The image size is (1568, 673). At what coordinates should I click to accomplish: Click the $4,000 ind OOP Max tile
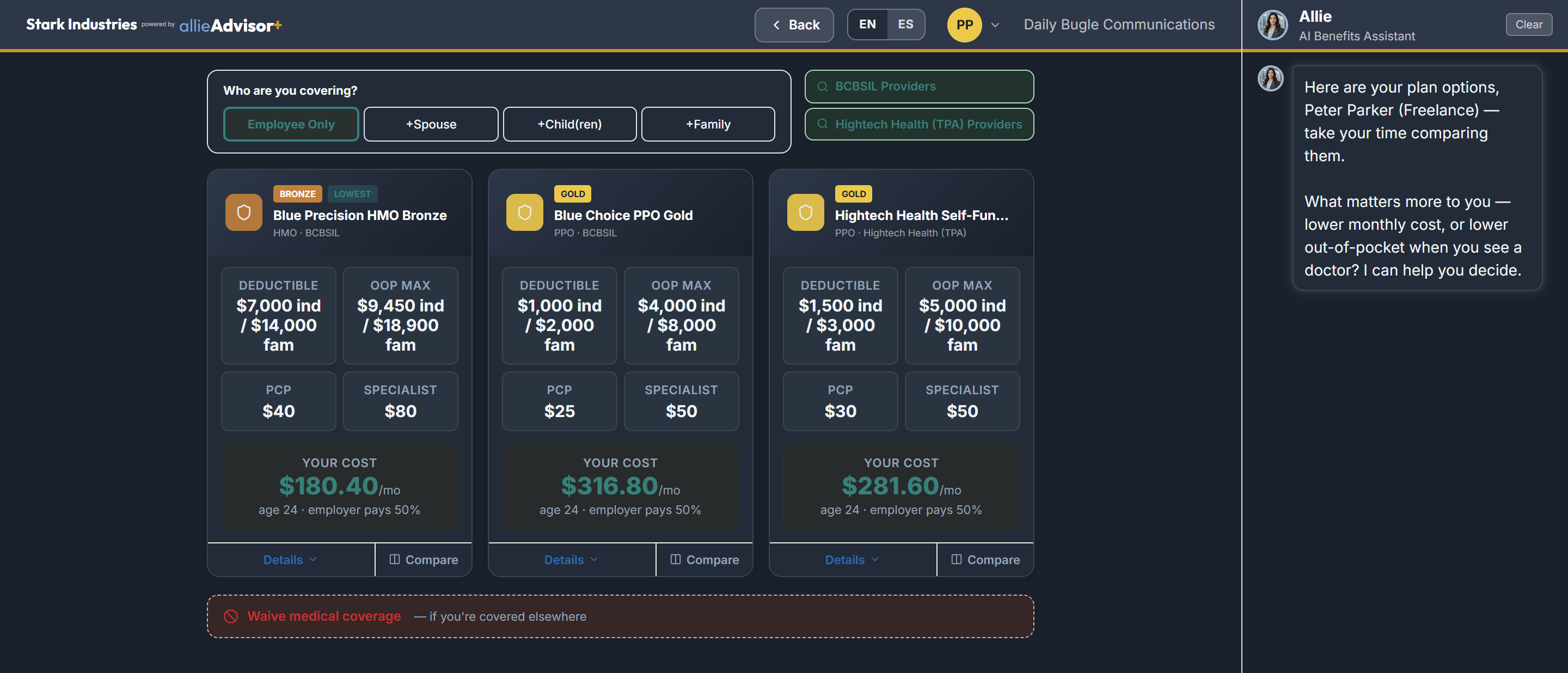pos(681,316)
